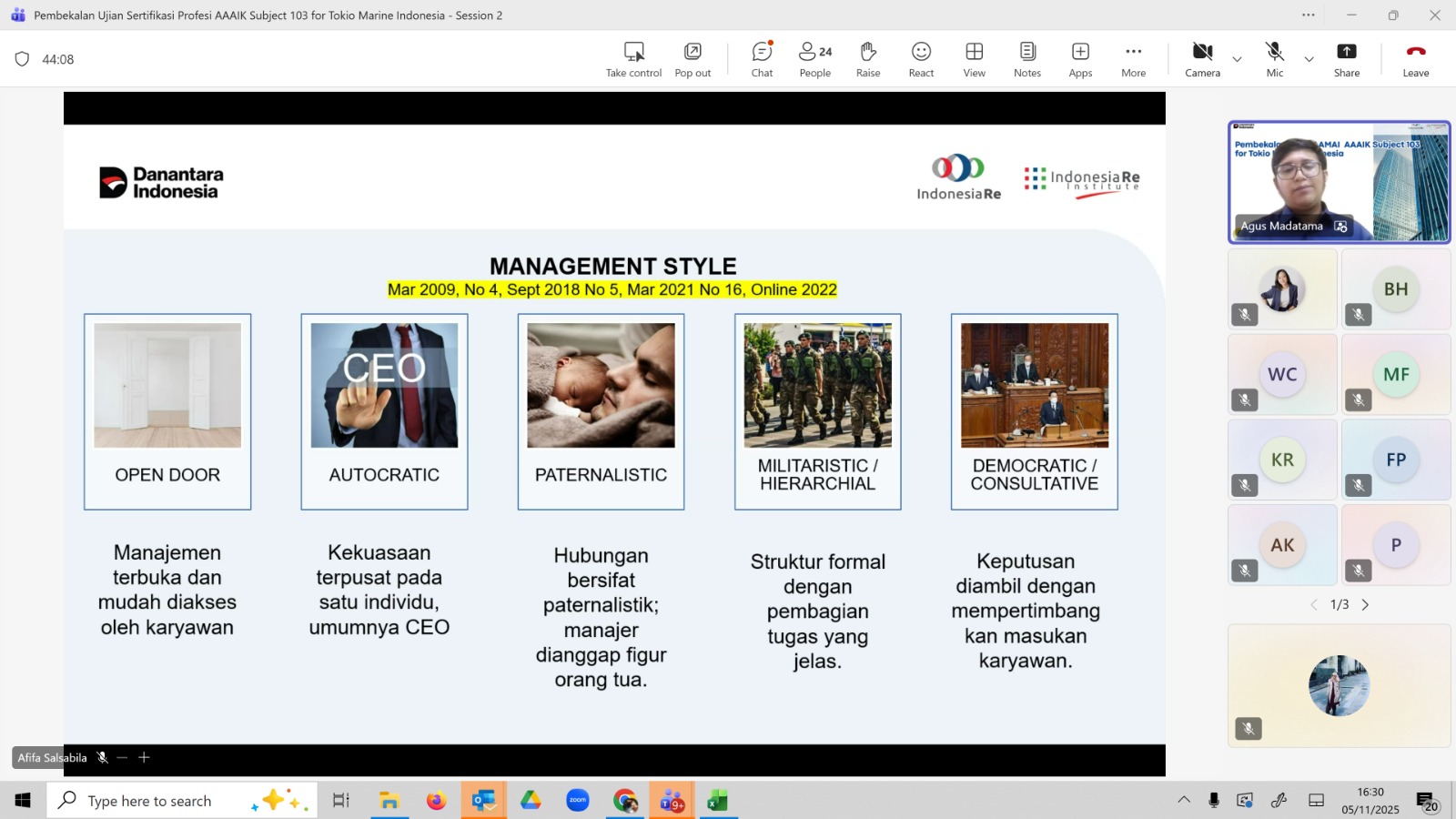Open the React emoji menu
The width and height of the screenshot is (1456, 819).
[921, 59]
